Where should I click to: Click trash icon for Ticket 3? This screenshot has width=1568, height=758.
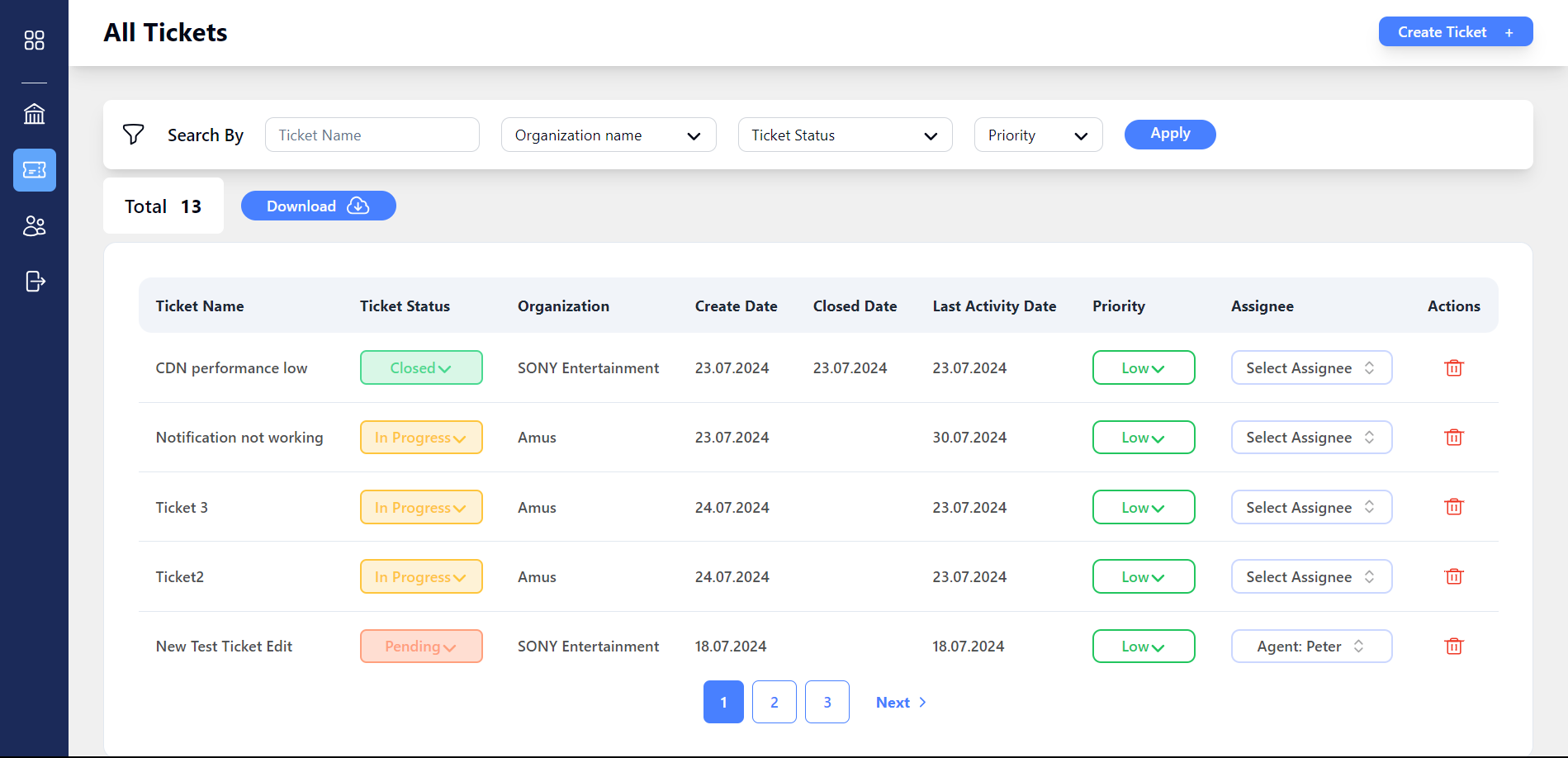[x=1454, y=506]
